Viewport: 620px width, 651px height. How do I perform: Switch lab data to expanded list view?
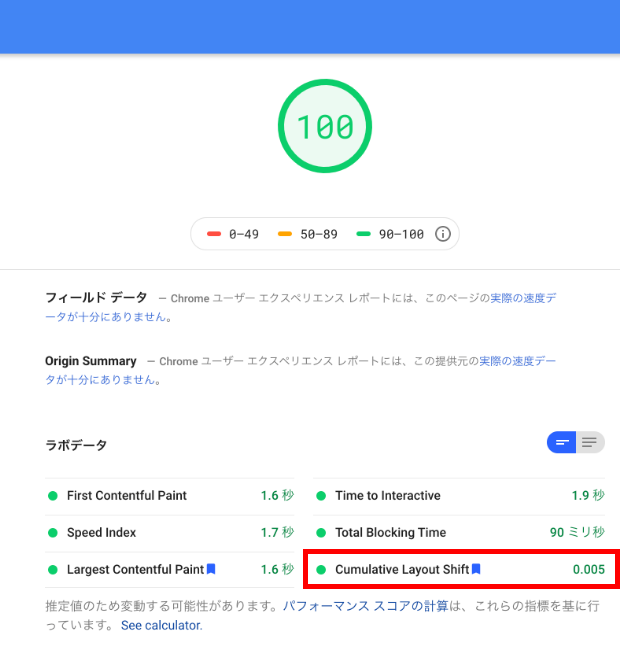[x=590, y=443]
